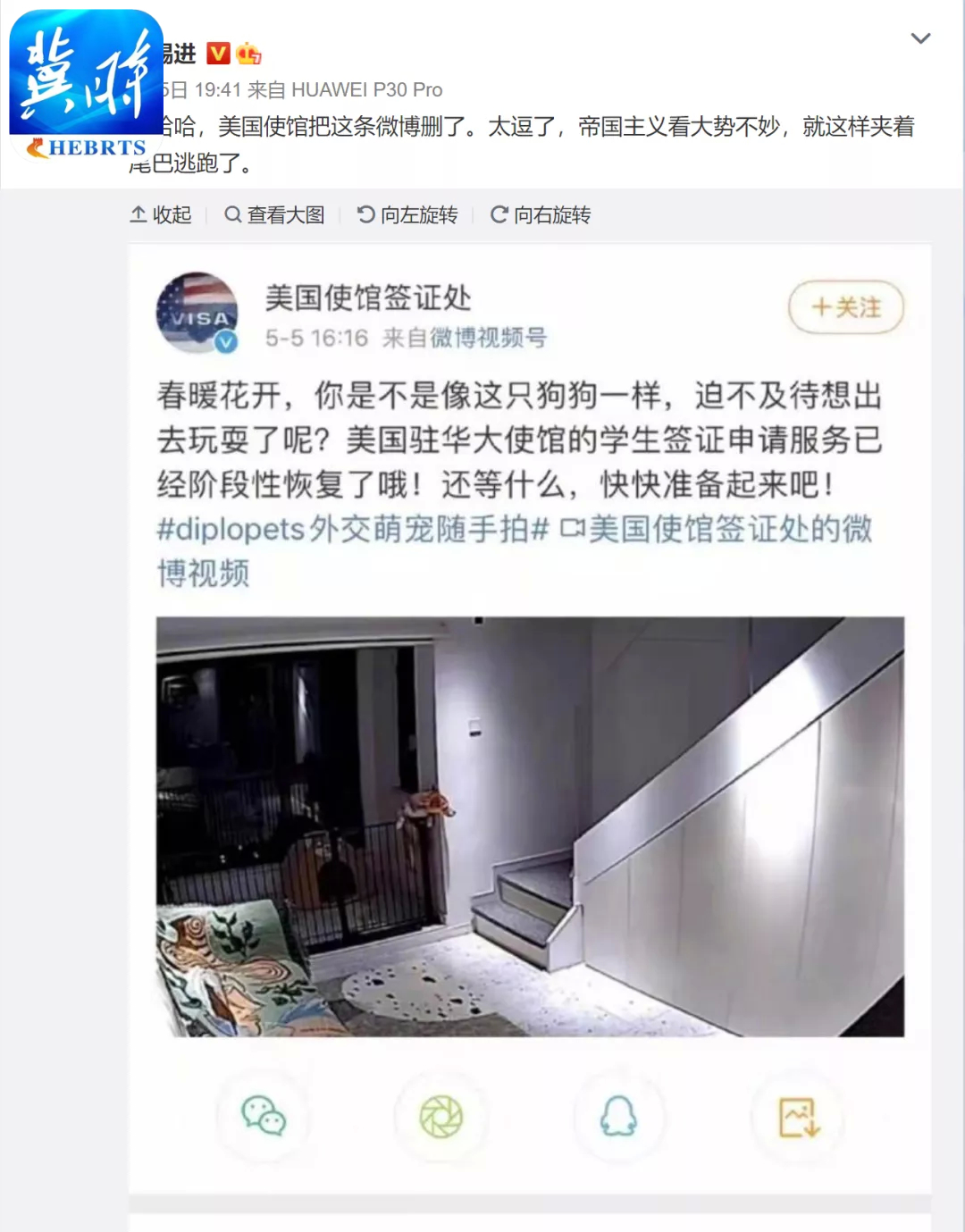965x1232 pixels.
Task: Rotate image left with 向左旋转
Action: pyautogui.click(x=407, y=214)
